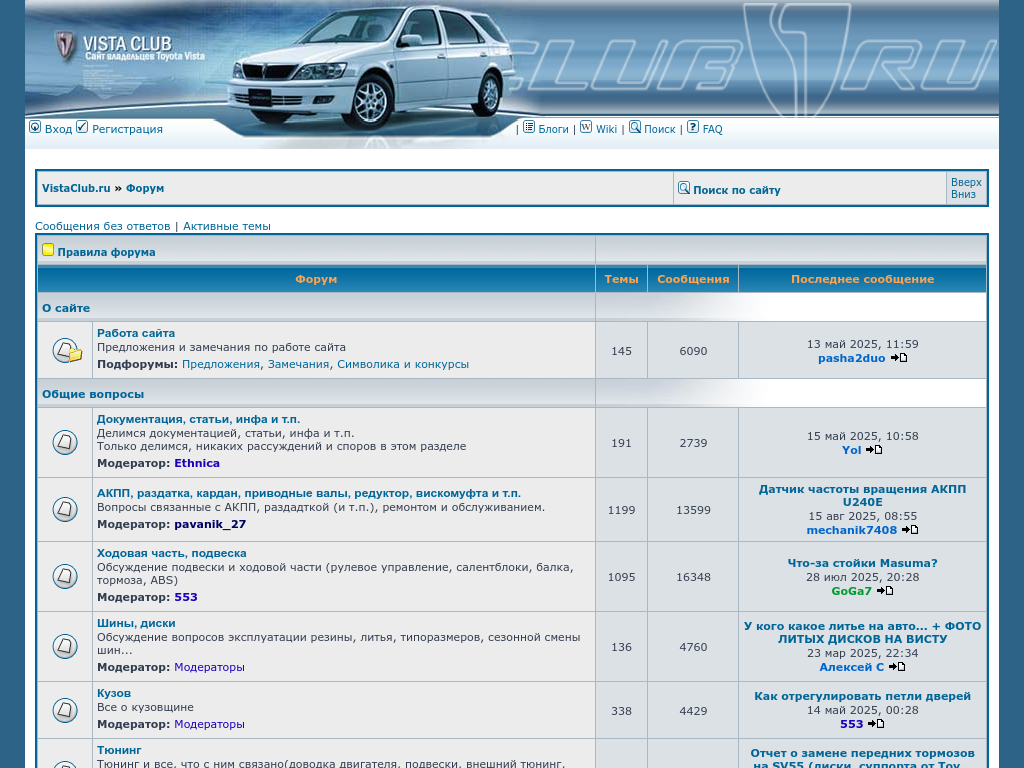1024x768 pixels.
Task: Open Блоги in the top navigation
Action: (x=553, y=129)
